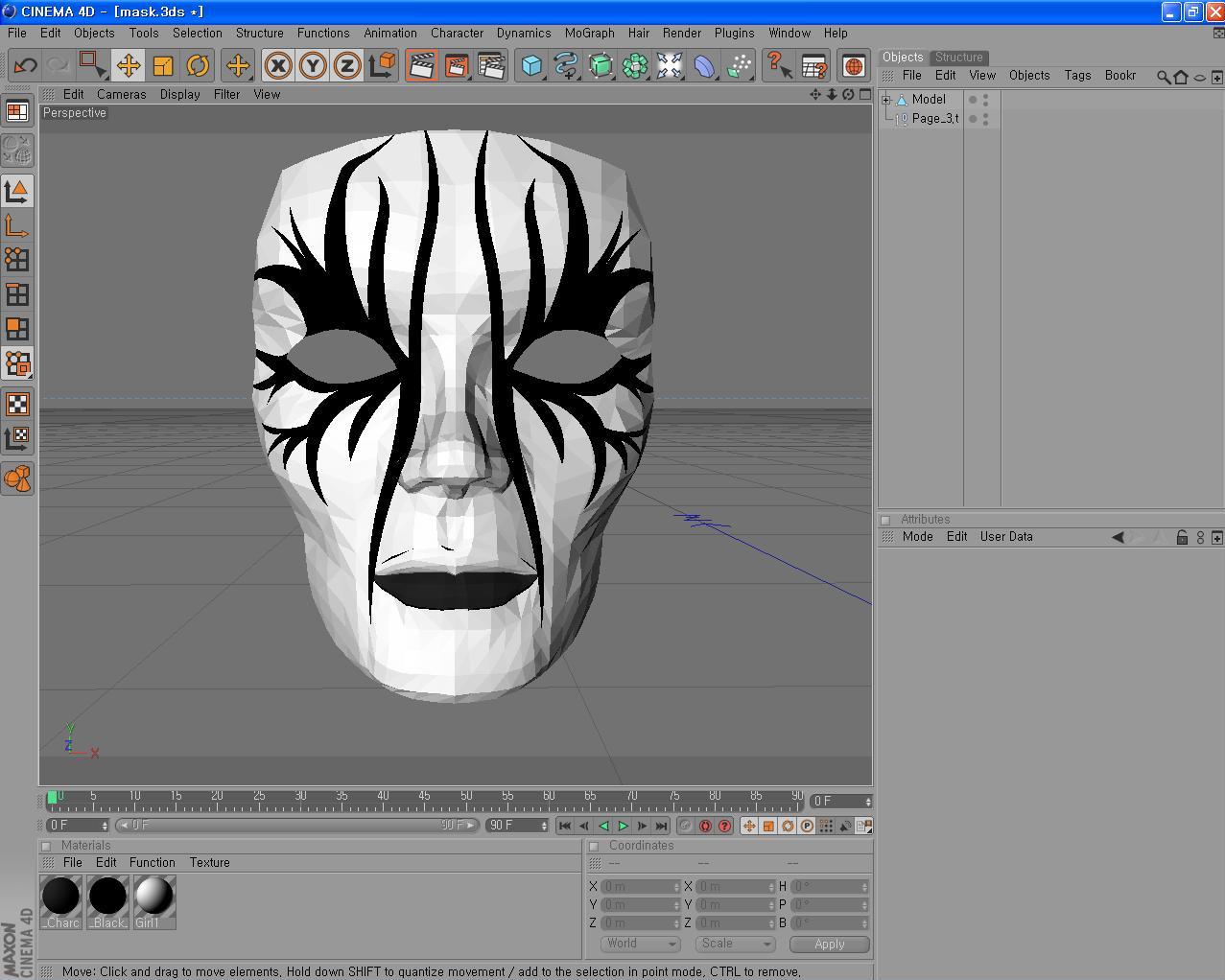Image resolution: width=1225 pixels, height=980 pixels.
Task: Click Object Manager search magnifier icon
Action: click(1163, 77)
